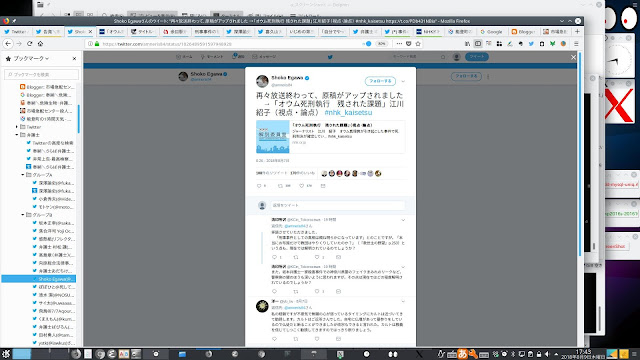The width and height of the screenshot is (640, 360).
Task: Click the background フォローする button on the profile bar
Action: (466, 76)
